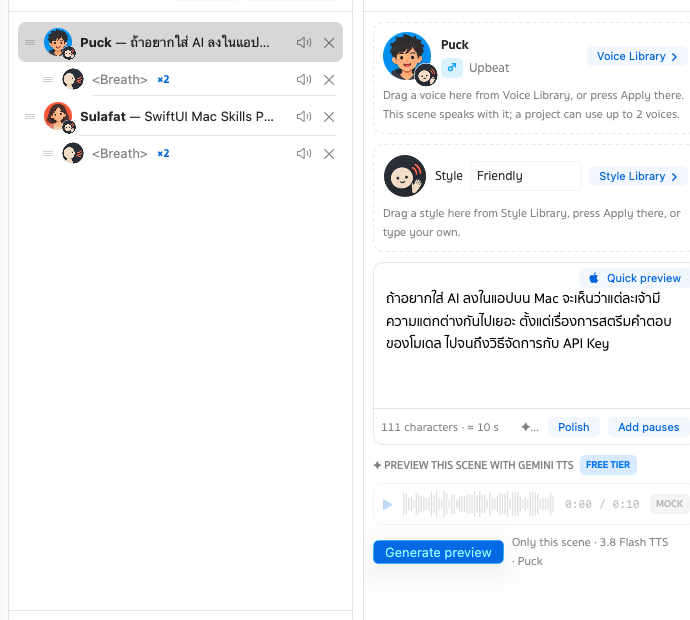Edit the Style text field showing Friendly

pyautogui.click(x=526, y=176)
